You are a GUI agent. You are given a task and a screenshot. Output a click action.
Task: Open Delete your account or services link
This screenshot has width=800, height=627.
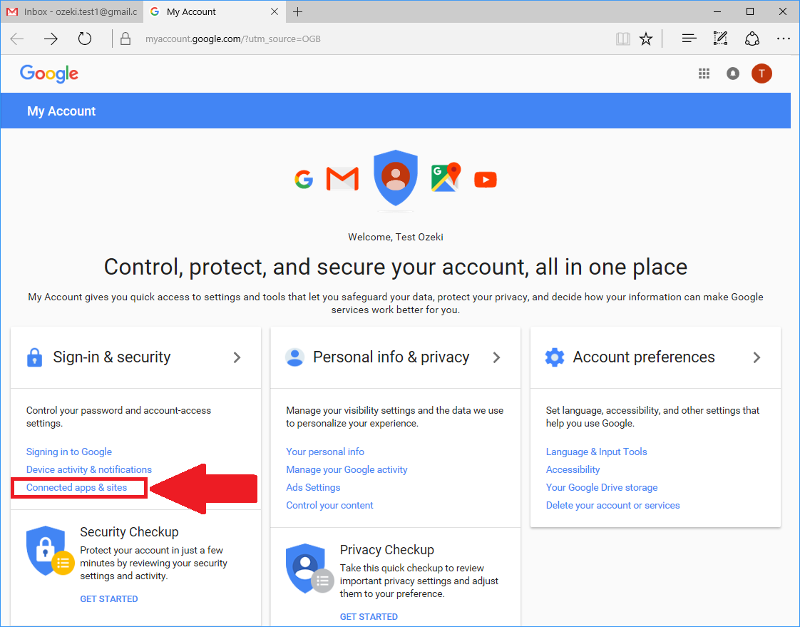(613, 506)
